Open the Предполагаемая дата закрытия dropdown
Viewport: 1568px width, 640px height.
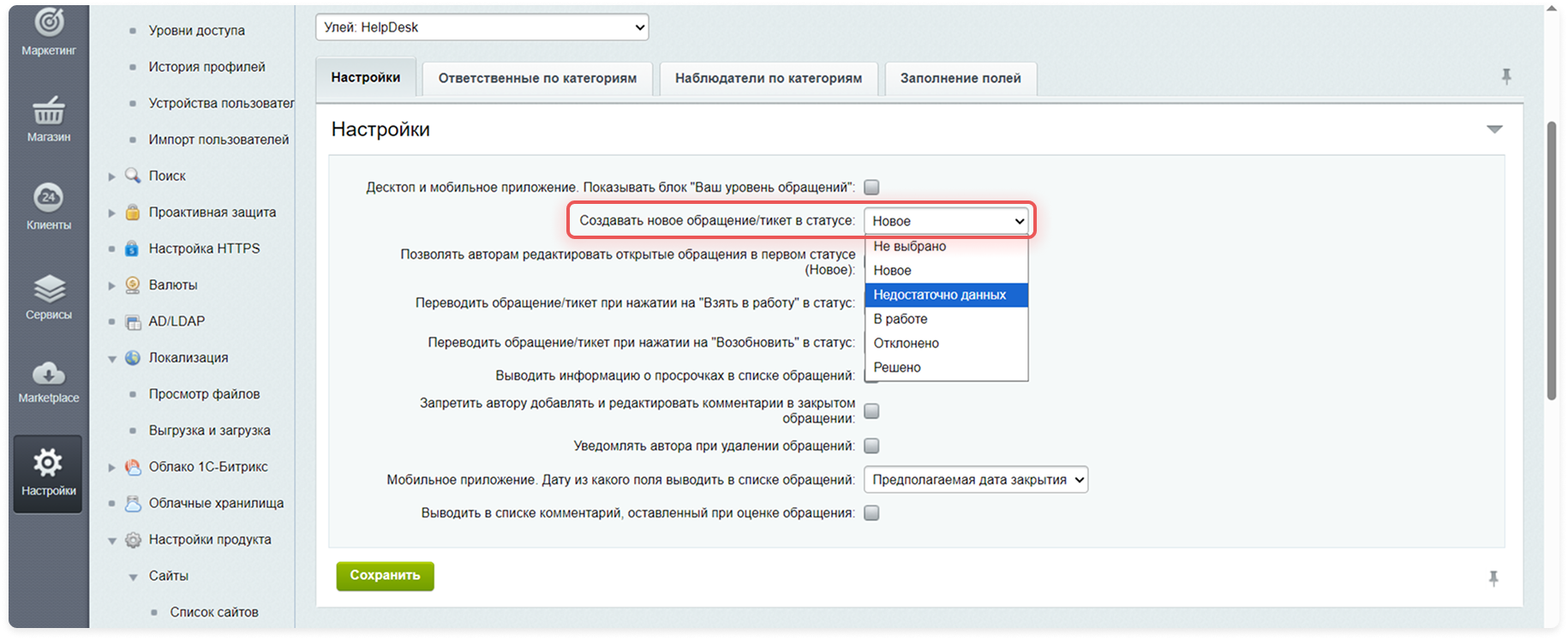coord(975,480)
